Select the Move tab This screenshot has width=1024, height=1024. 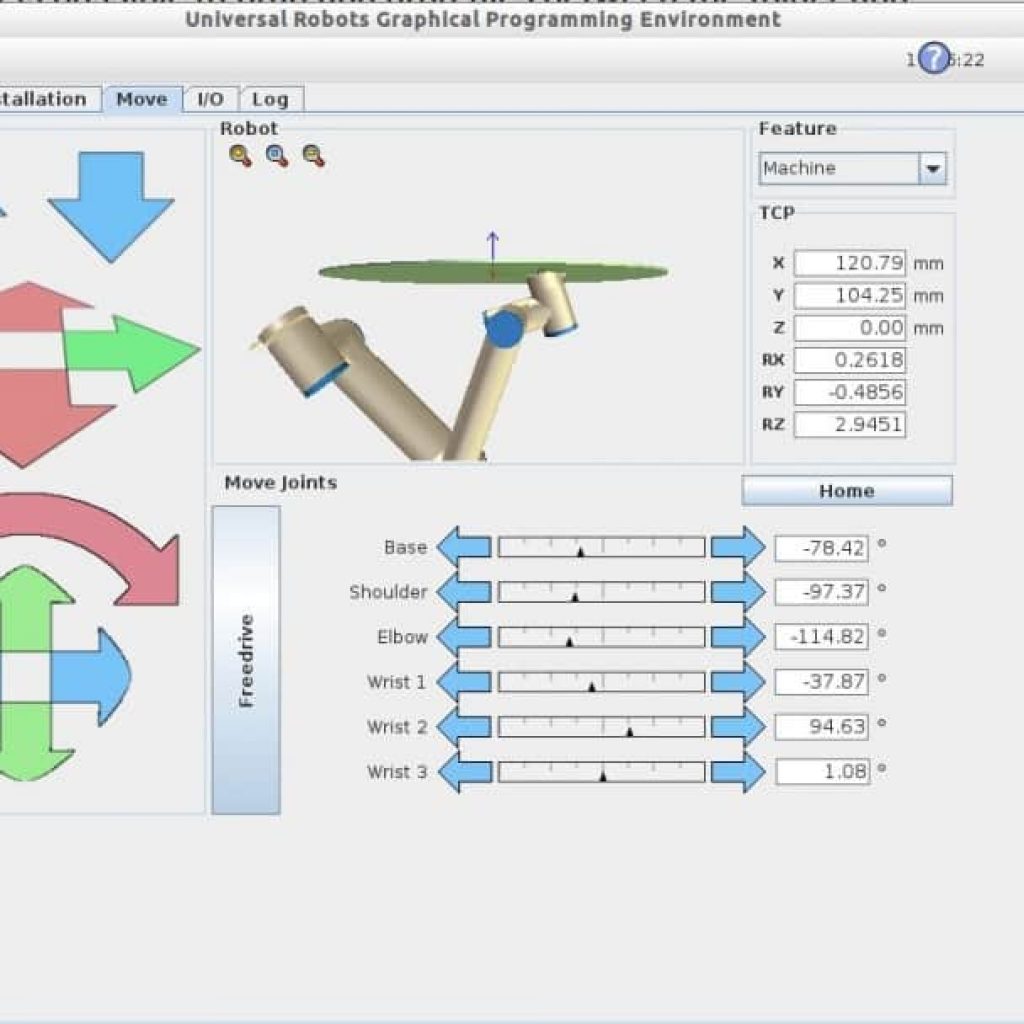click(x=142, y=99)
